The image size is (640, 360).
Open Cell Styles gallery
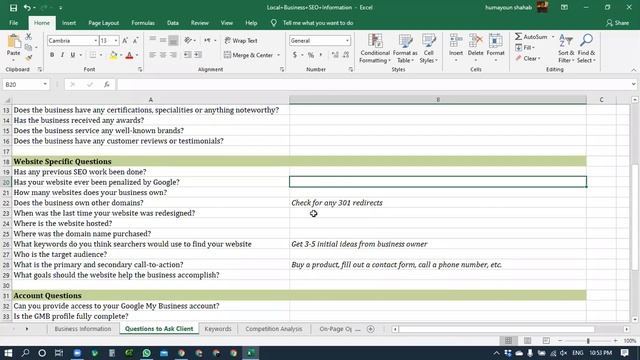[429, 48]
